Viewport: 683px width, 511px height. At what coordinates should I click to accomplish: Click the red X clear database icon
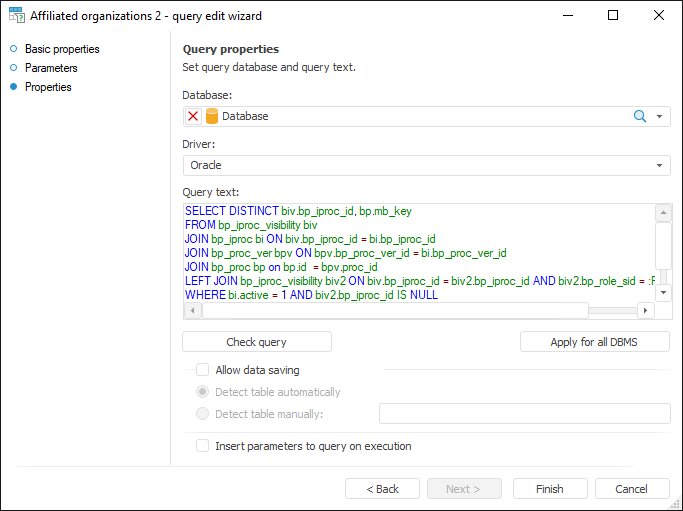pos(193,116)
